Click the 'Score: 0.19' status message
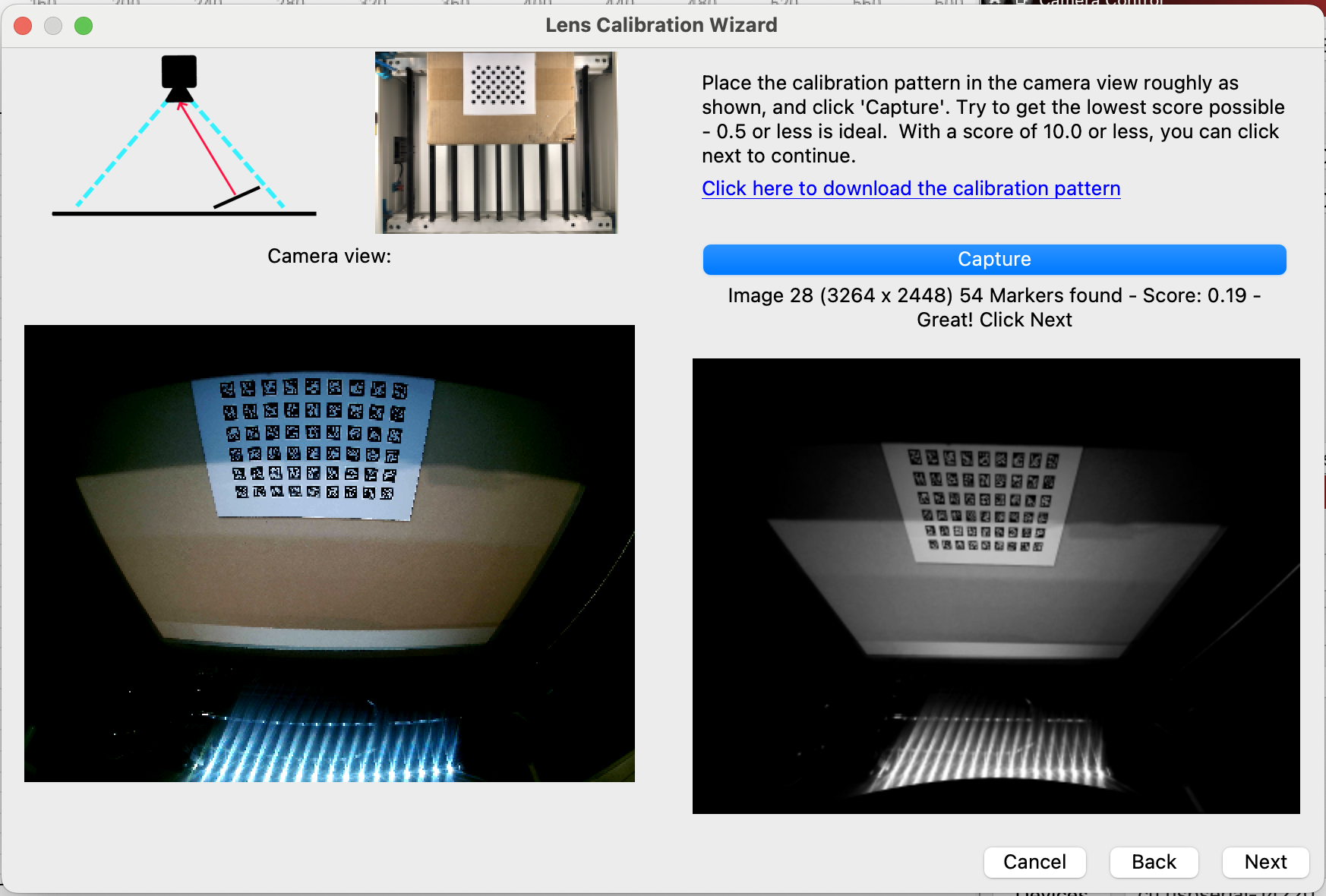Screen dimensions: 1326x896 point(994,308)
